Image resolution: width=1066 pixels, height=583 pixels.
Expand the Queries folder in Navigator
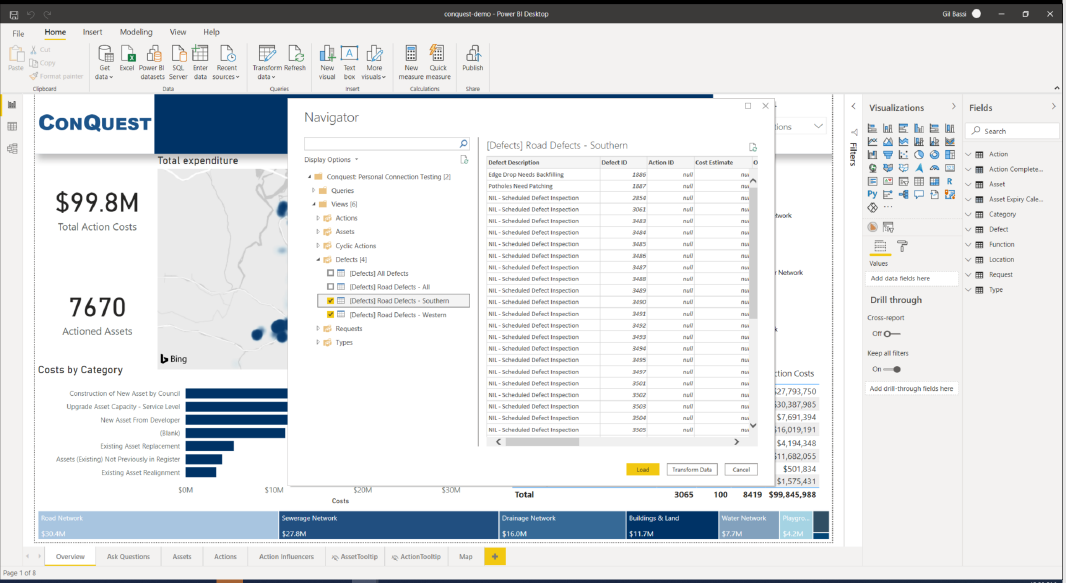point(313,190)
